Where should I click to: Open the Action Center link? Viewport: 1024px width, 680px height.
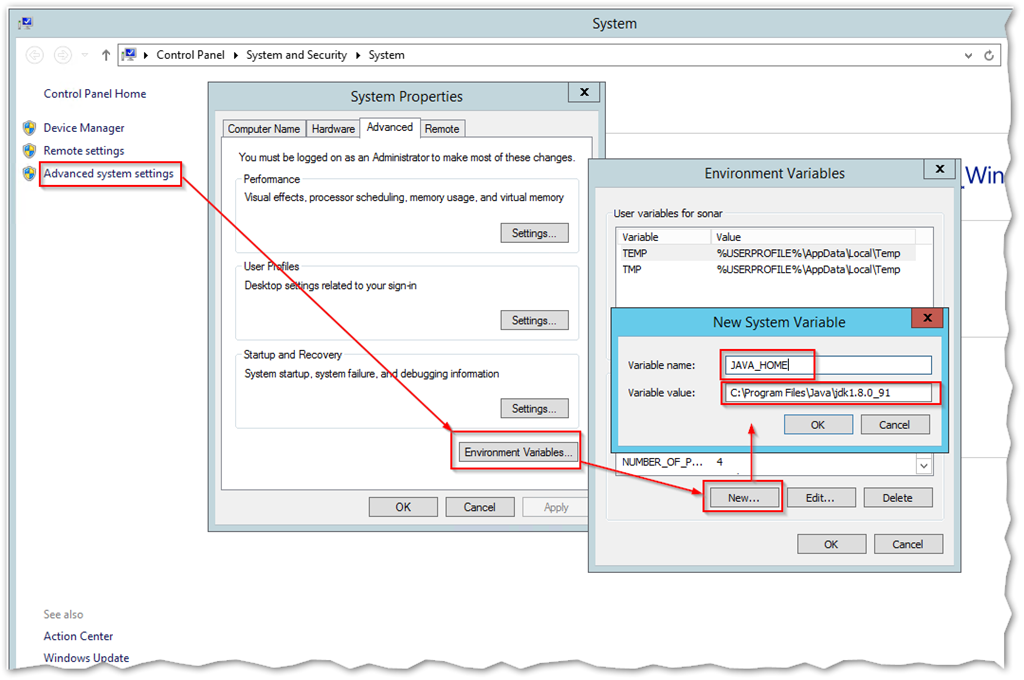[x=78, y=636]
